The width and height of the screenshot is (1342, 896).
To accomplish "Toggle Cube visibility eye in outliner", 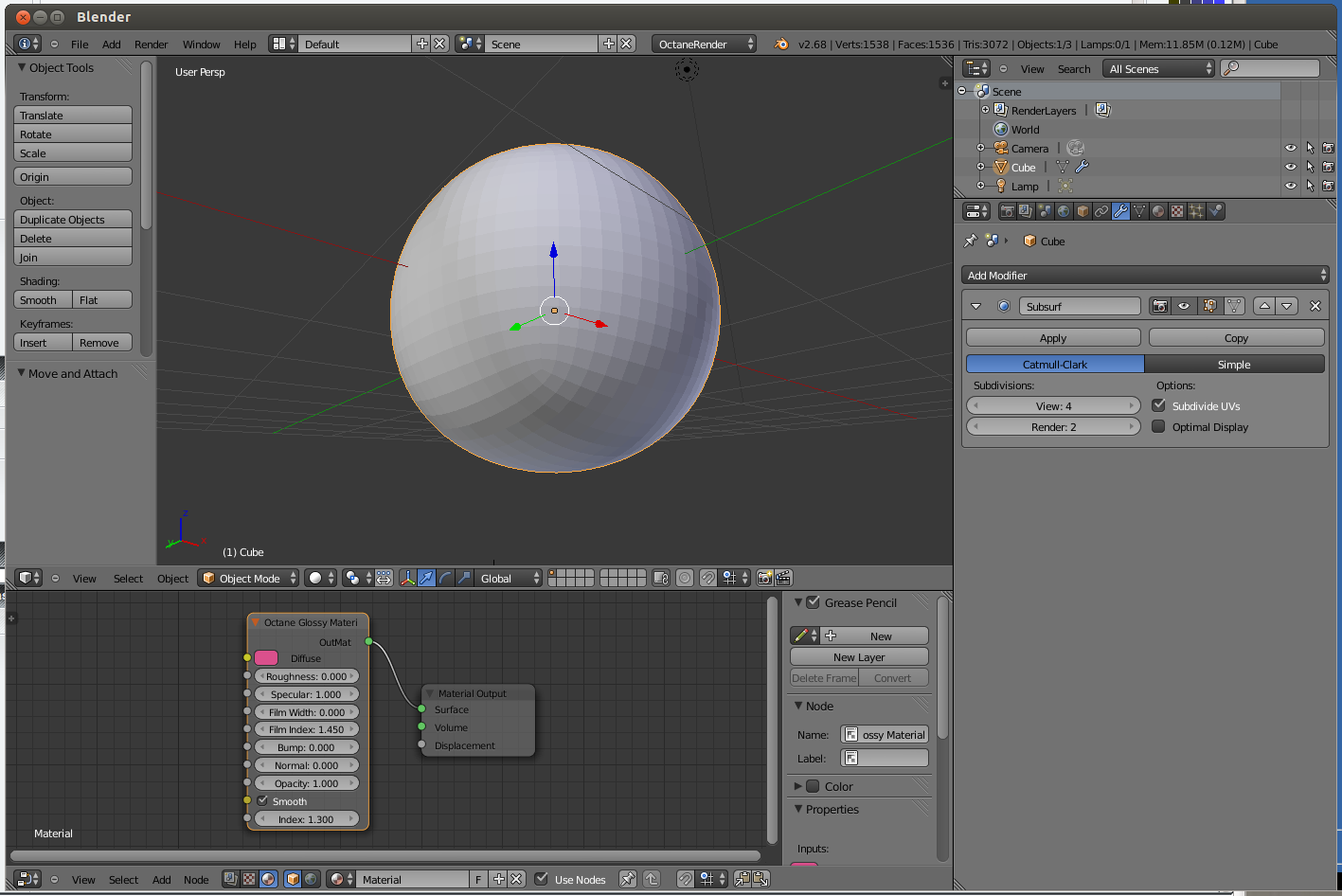I will click(x=1290, y=167).
